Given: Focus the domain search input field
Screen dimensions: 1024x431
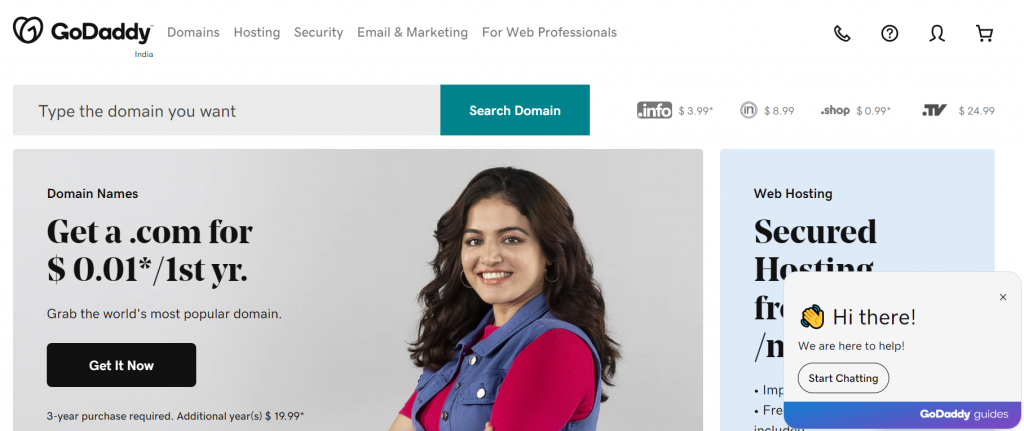Looking at the screenshot, I should [227, 110].
